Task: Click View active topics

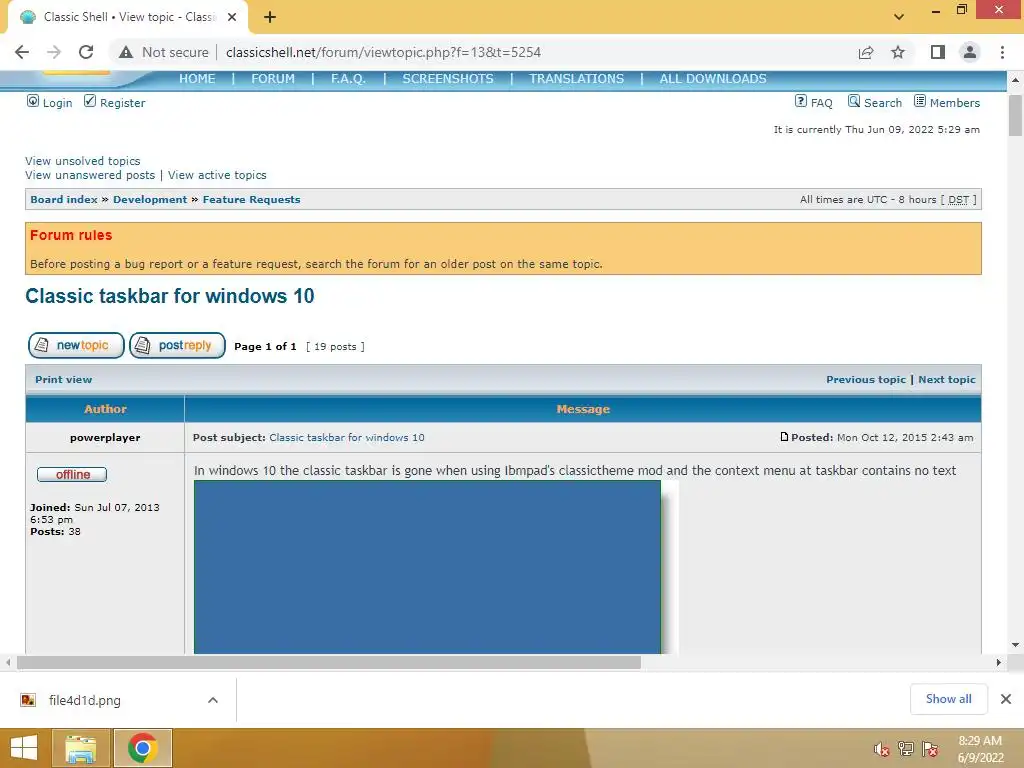Action: coord(217,175)
